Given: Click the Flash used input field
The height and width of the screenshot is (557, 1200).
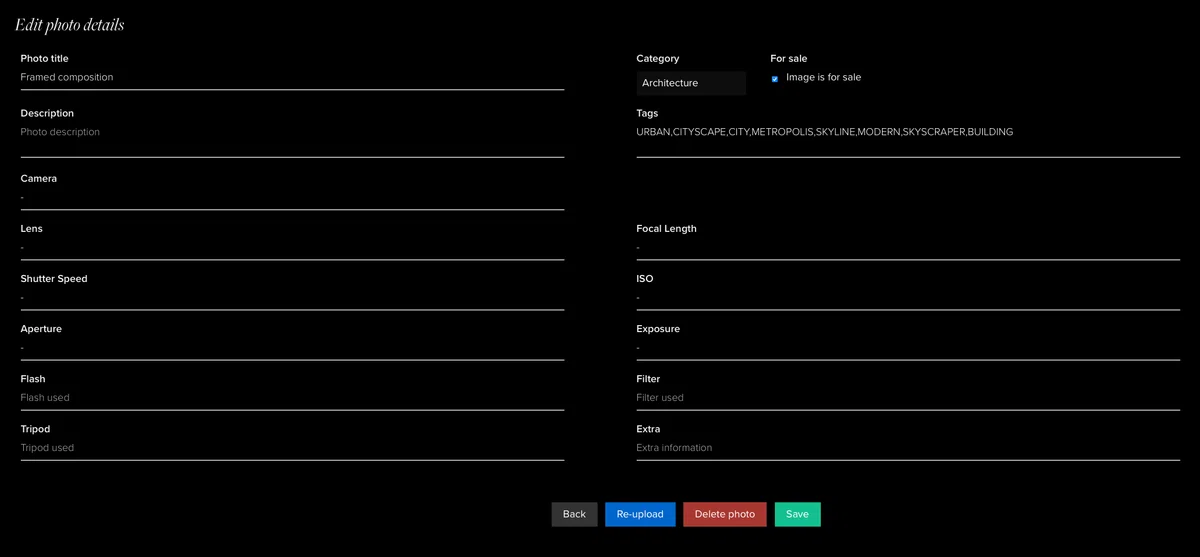Looking at the screenshot, I should pos(292,398).
